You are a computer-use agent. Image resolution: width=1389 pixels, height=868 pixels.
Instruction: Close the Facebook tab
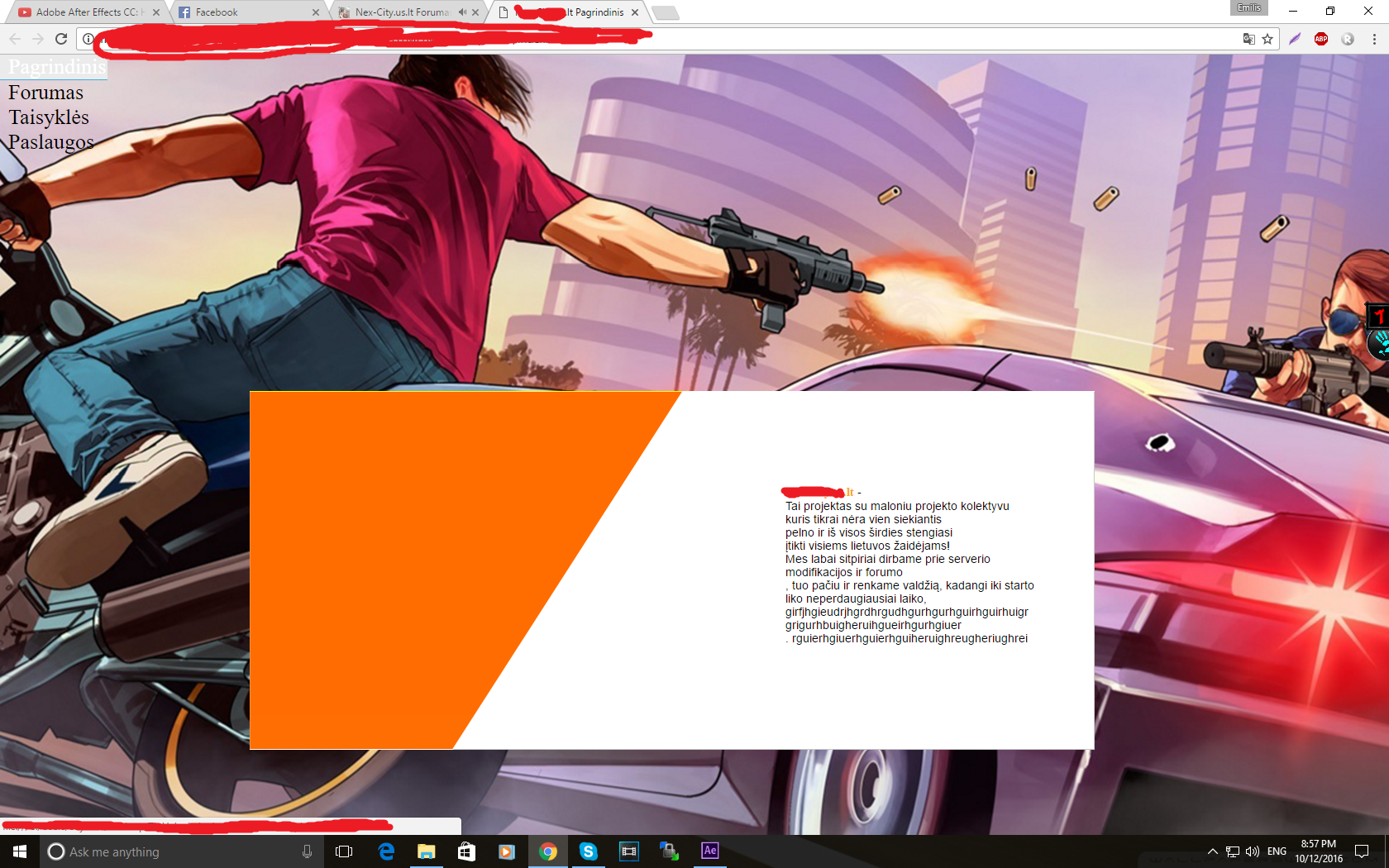click(x=316, y=12)
